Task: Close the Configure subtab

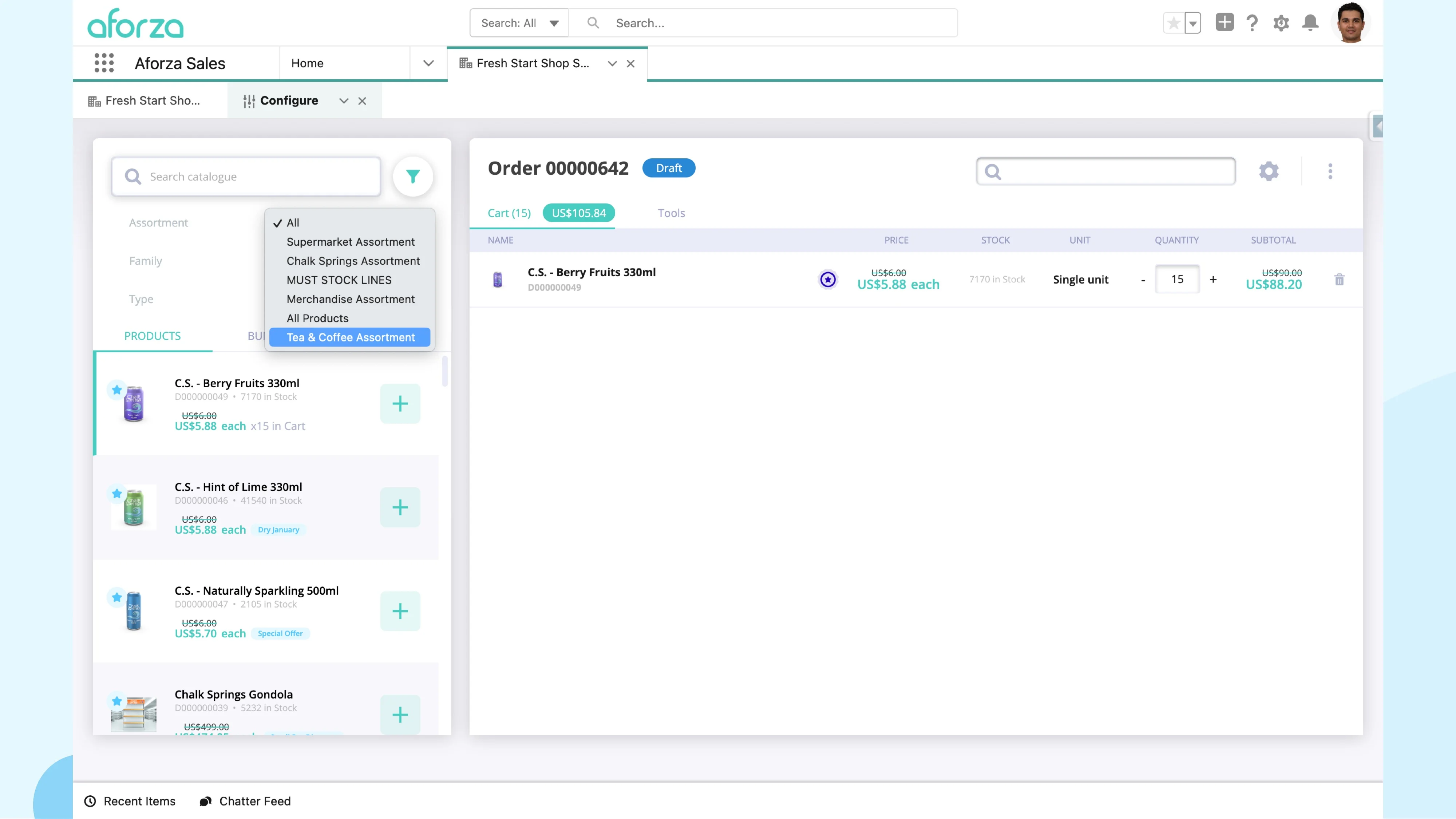Action: click(362, 101)
